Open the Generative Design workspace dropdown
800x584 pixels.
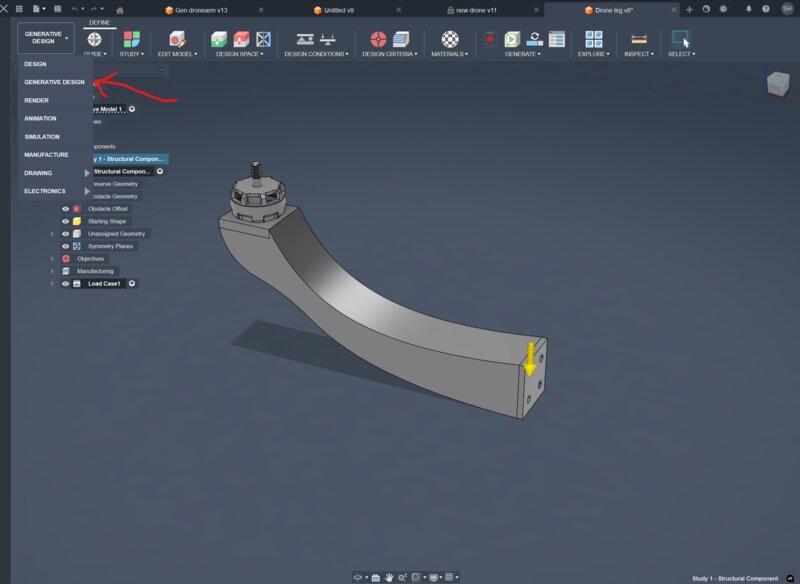(x=46, y=38)
